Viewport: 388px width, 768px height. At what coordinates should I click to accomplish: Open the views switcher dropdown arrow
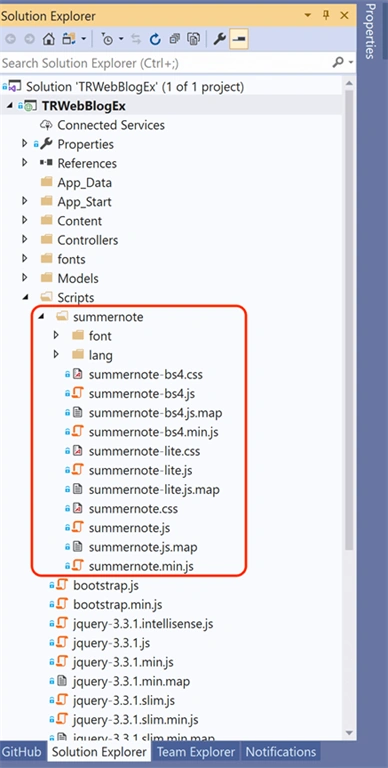pyautogui.click(x=83, y=40)
